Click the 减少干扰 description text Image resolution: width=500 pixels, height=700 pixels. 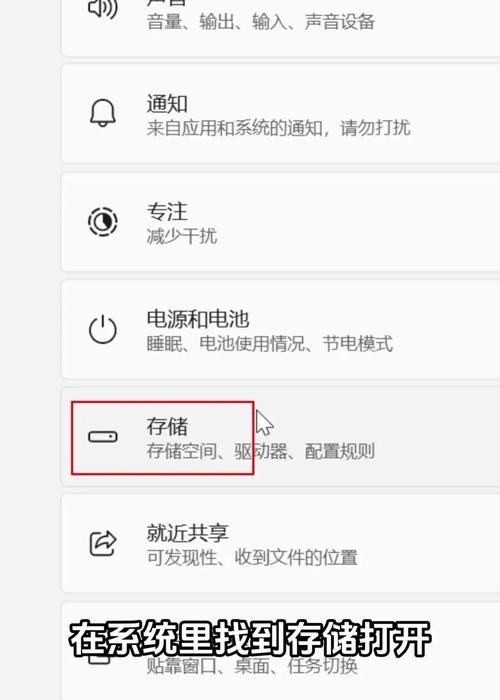tap(182, 236)
